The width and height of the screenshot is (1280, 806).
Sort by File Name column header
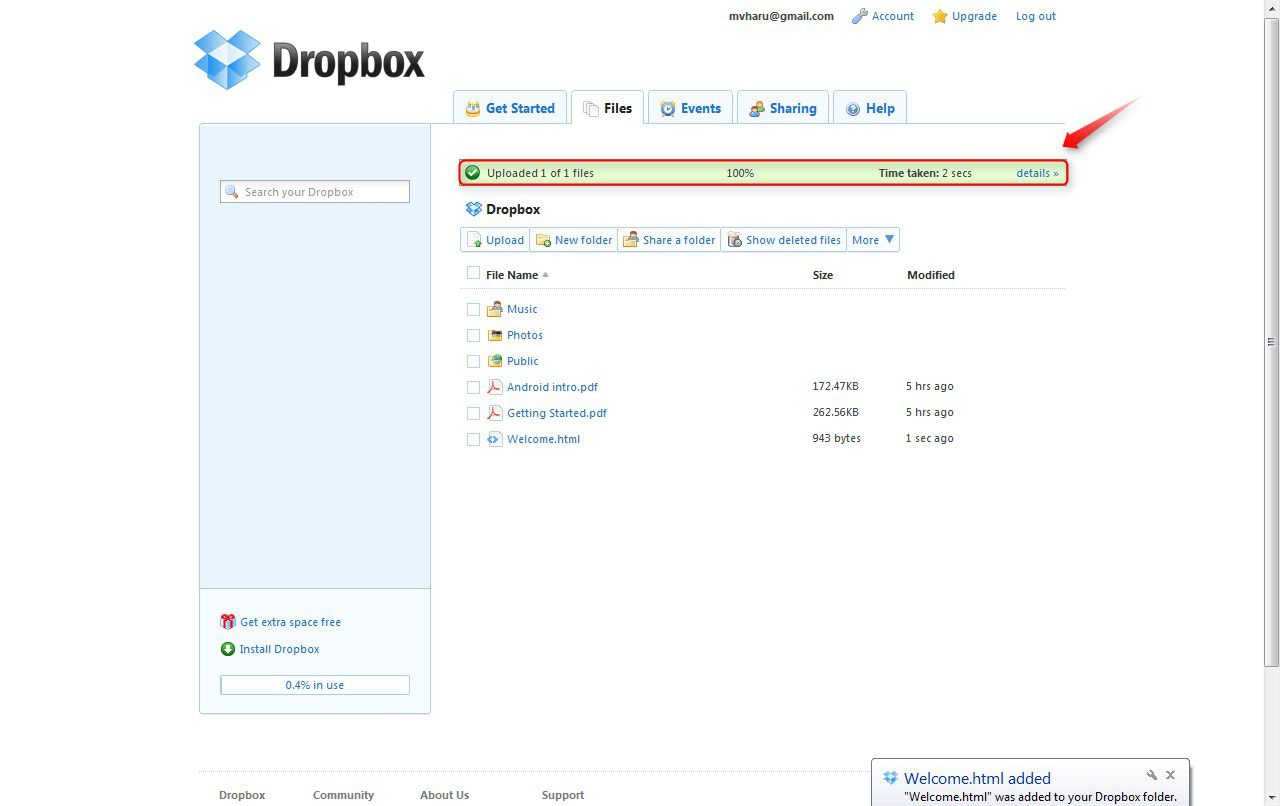click(x=517, y=275)
